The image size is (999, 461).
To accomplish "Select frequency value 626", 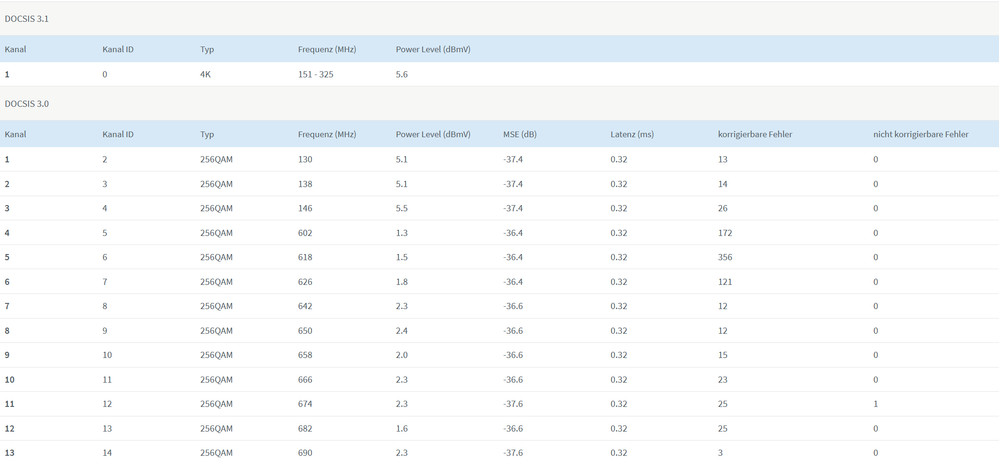I will coord(305,281).
